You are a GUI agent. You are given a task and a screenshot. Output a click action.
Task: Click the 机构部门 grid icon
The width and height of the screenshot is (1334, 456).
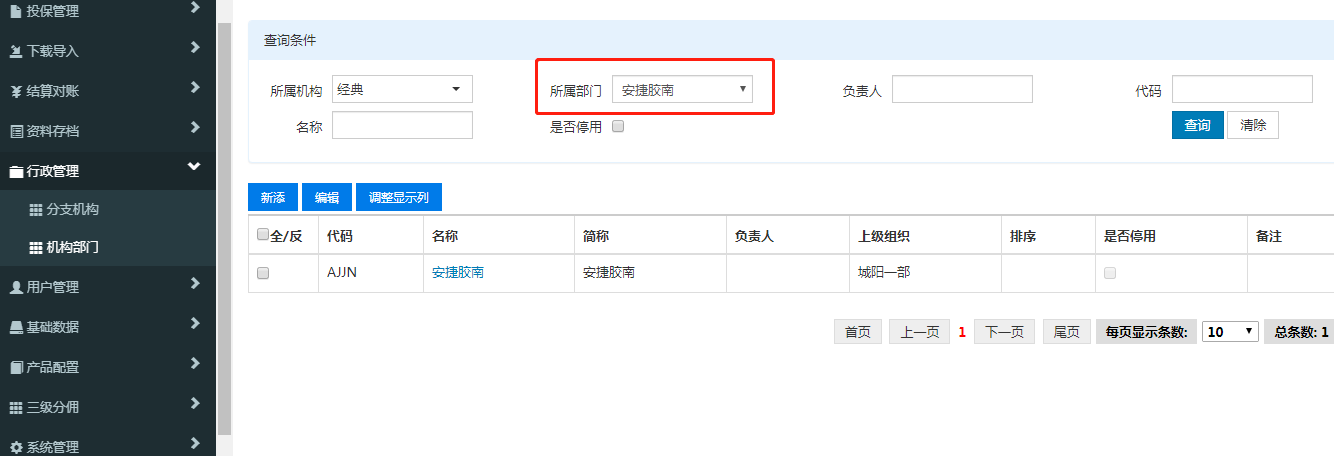coord(36,247)
